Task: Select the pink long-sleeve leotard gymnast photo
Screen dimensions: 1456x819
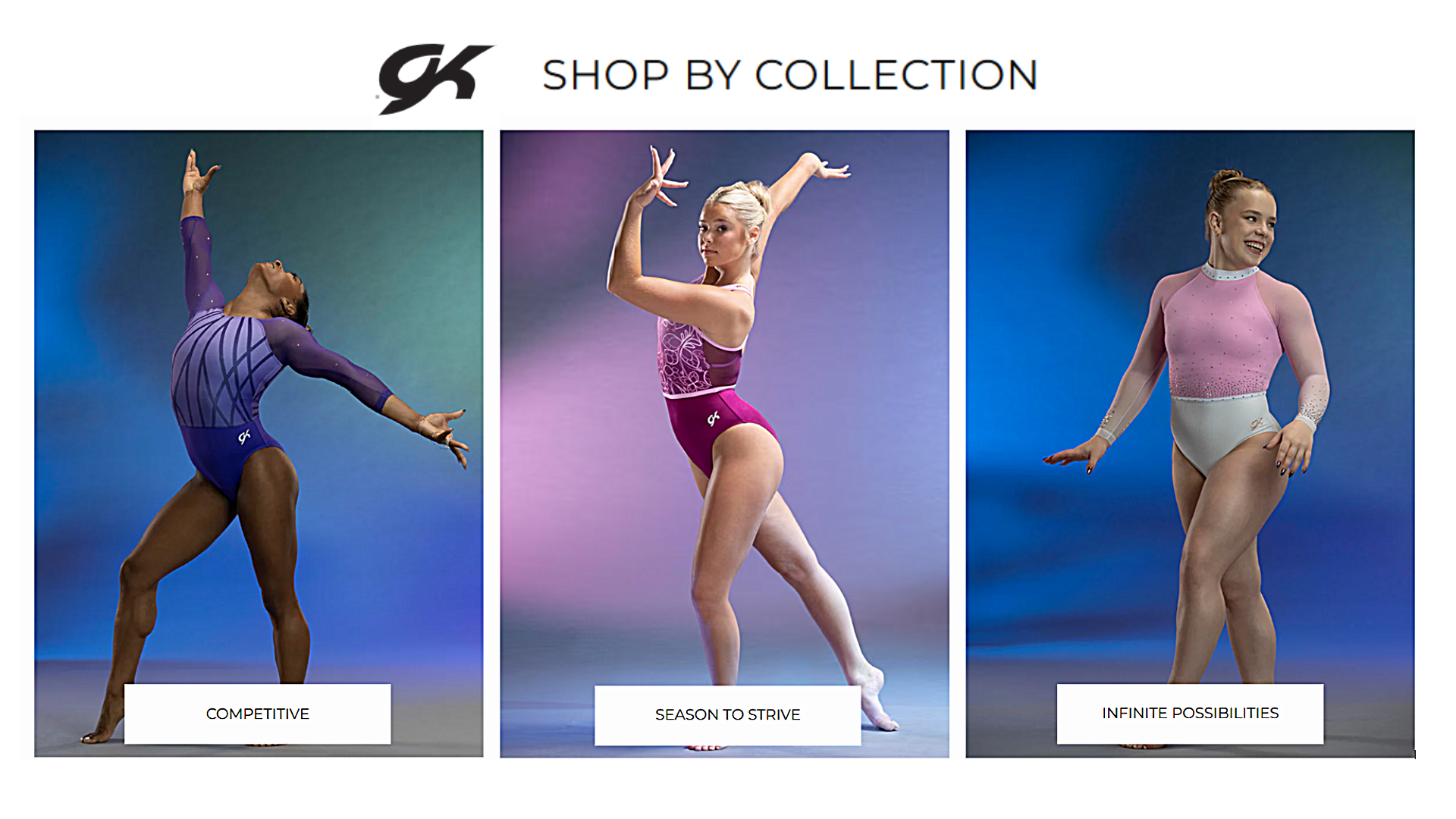Action: pyautogui.click(x=1190, y=444)
